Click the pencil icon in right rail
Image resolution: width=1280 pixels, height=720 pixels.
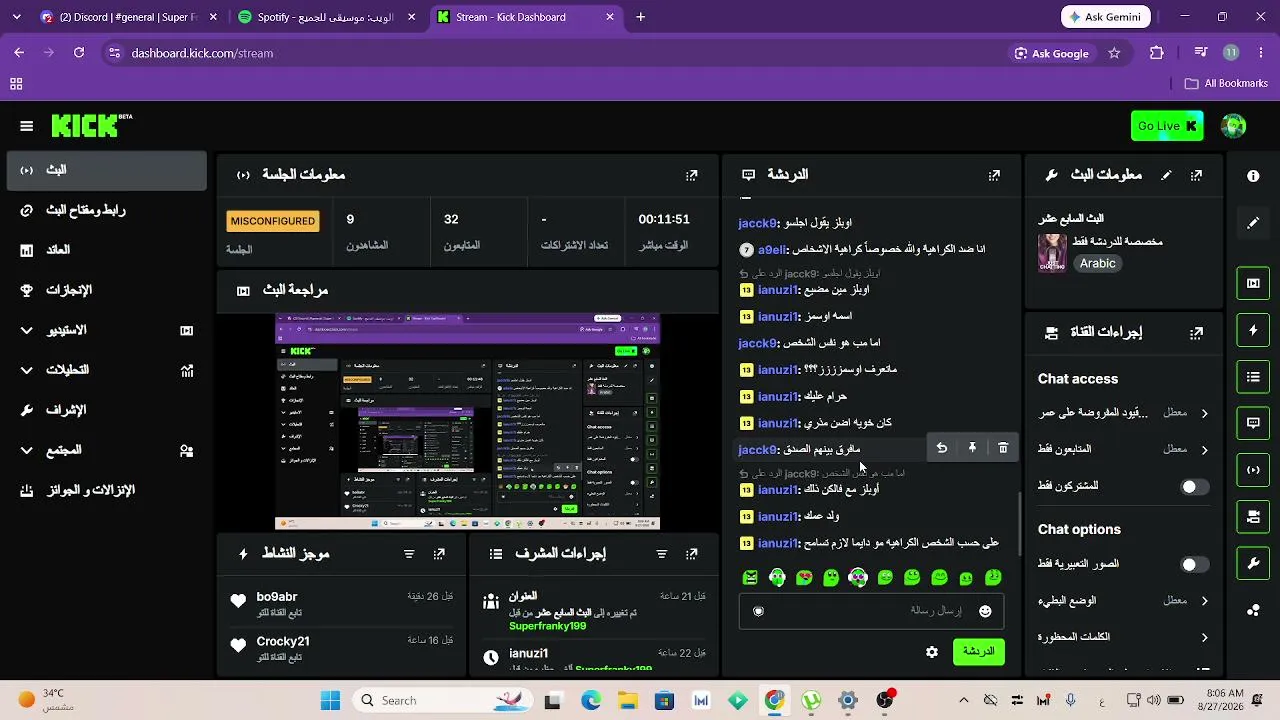pyautogui.click(x=1253, y=223)
